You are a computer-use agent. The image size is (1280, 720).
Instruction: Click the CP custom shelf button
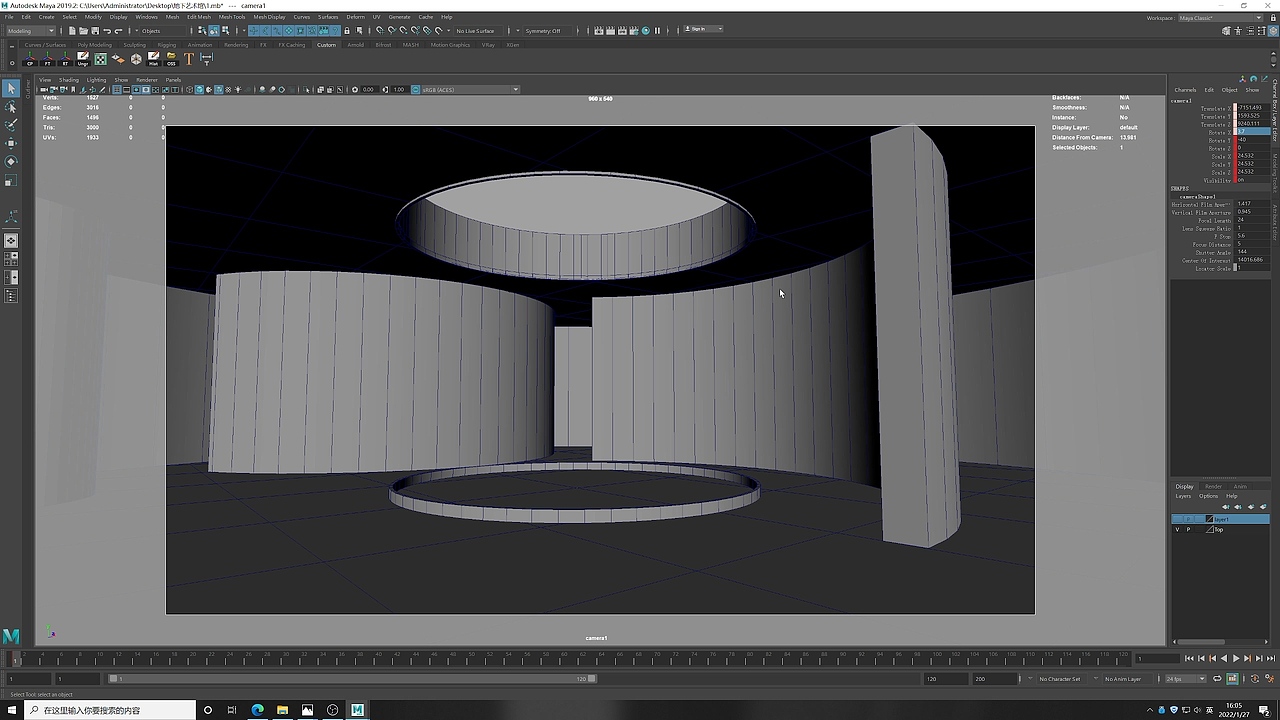[30, 59]
